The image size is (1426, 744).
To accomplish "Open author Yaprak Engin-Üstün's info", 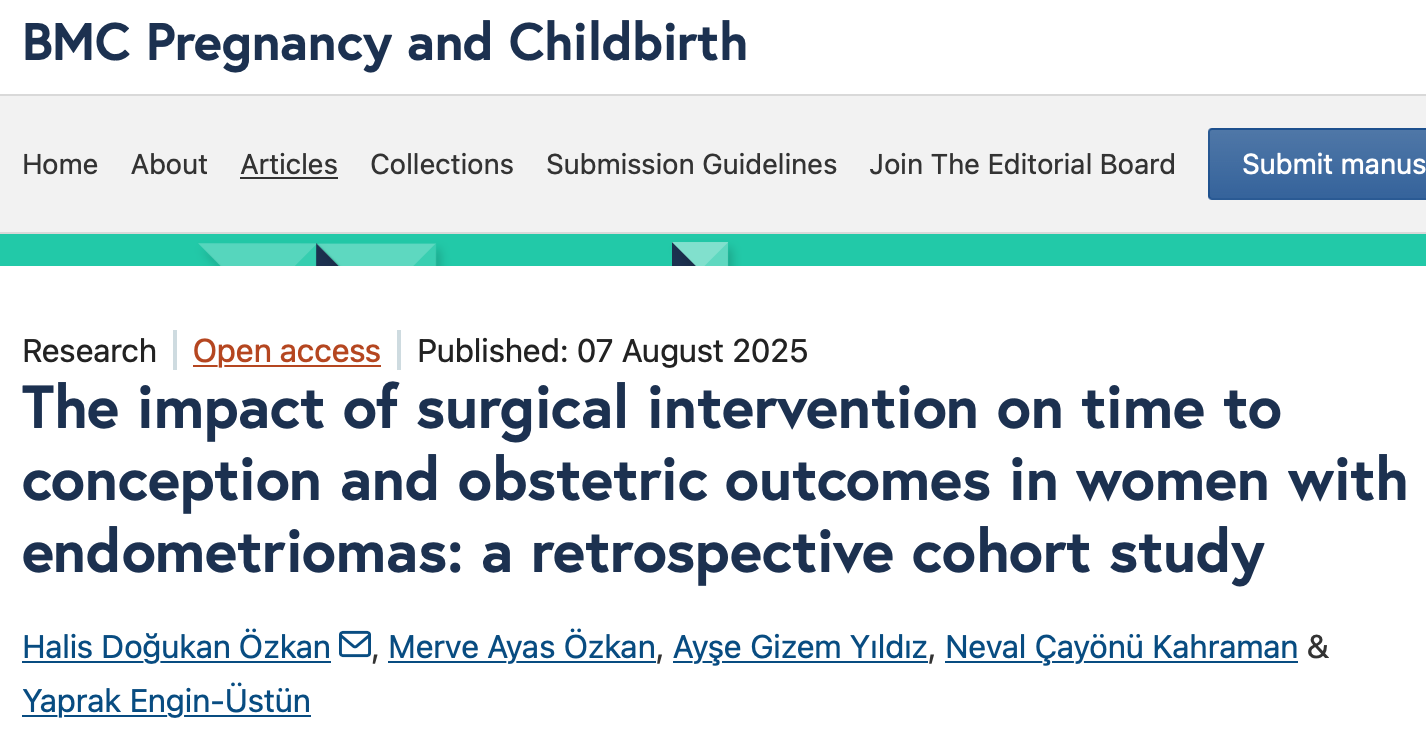I will [x=166, y=701].
